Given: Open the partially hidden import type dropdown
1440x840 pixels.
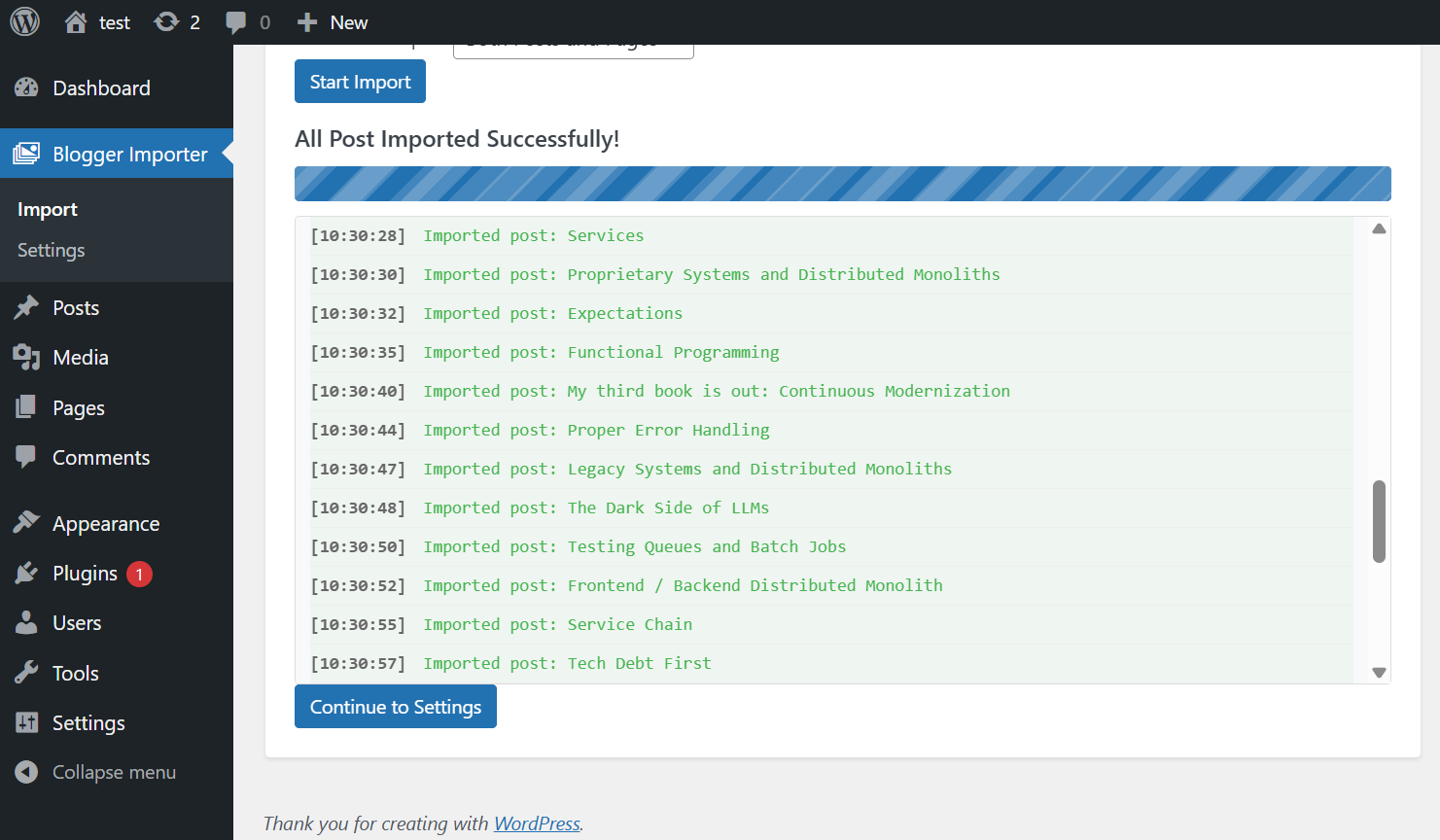Looking at the screenshot, I should pos(574,51).
